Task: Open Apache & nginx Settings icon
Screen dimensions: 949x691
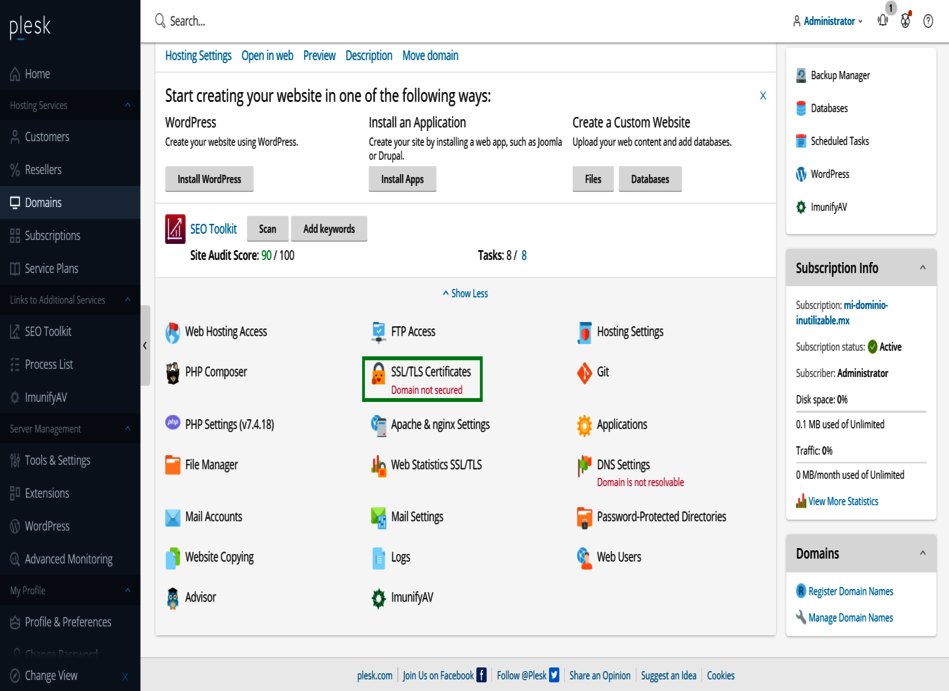Action: click(x=378, y=425)
